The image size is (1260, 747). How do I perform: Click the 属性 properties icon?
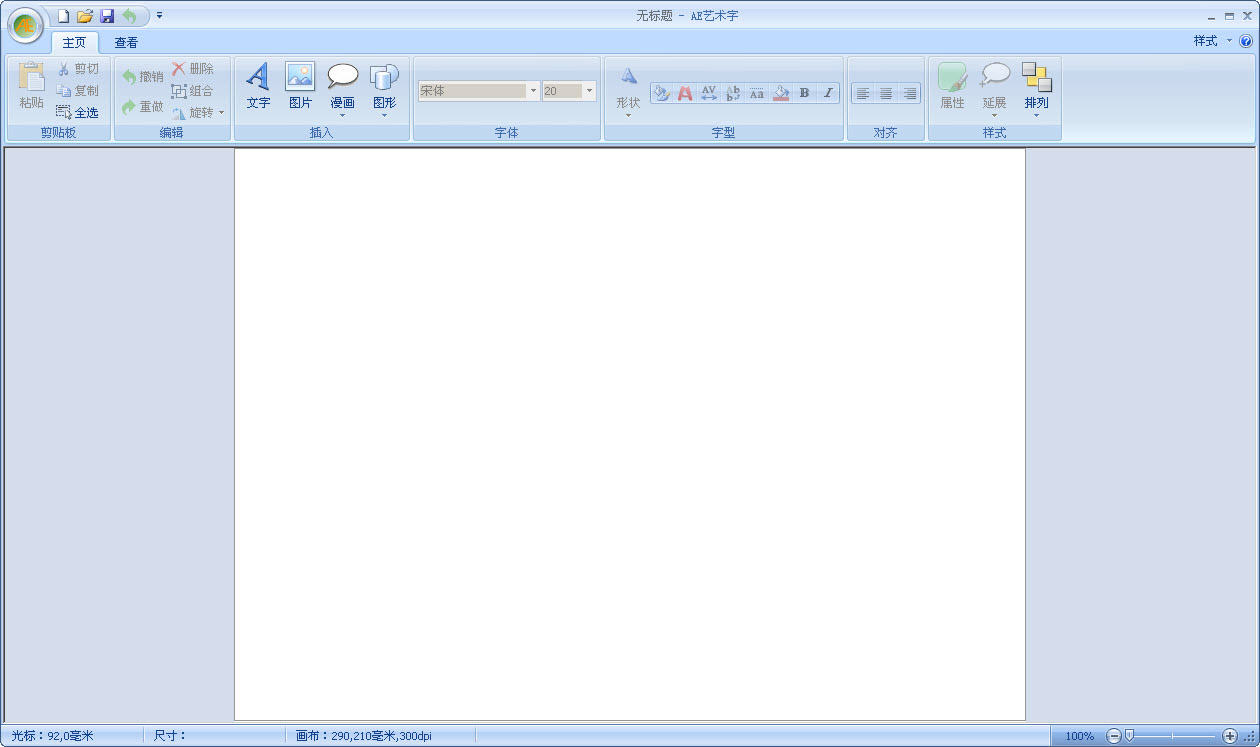(952, 85)
